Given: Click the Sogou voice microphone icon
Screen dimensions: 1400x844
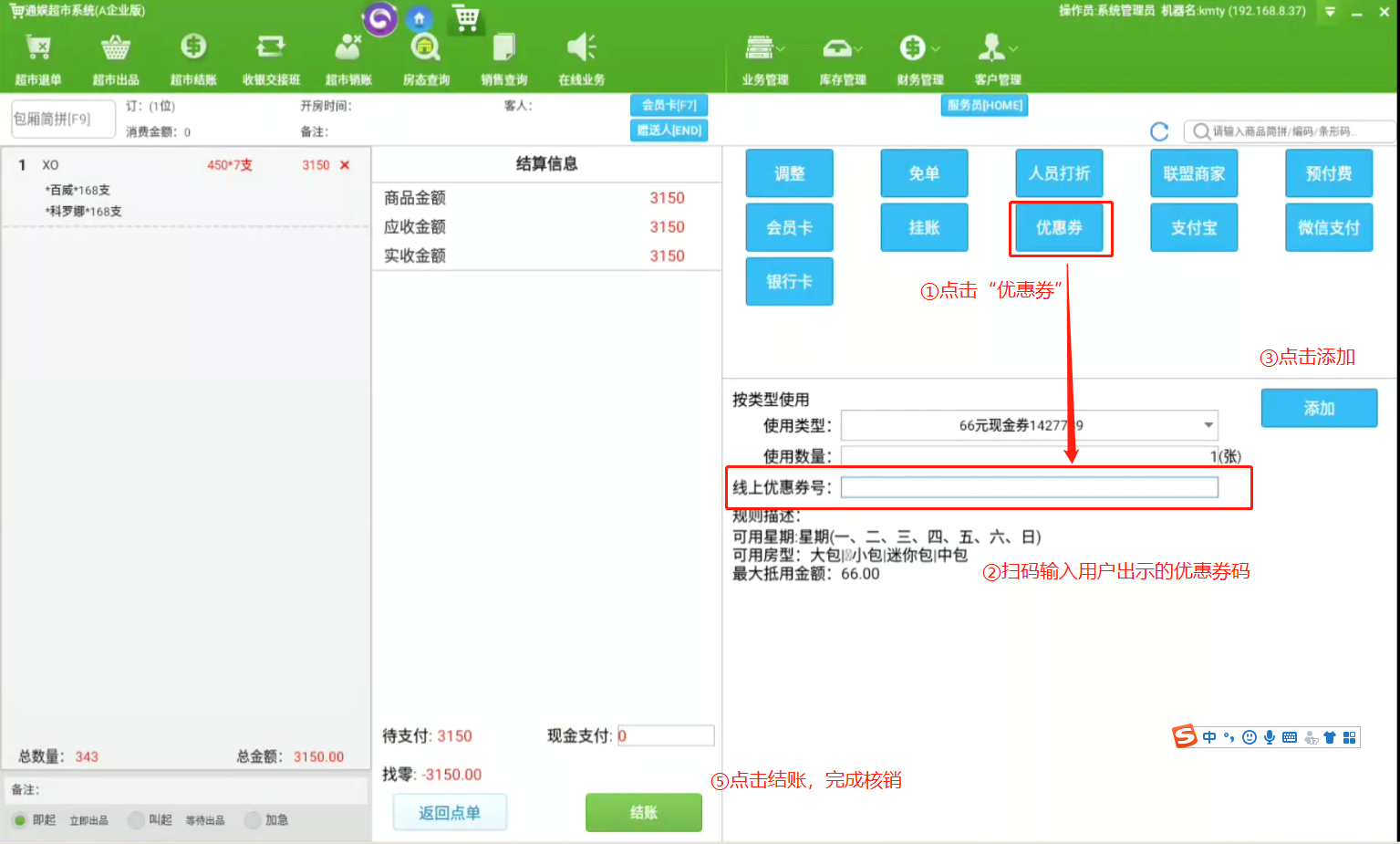Looking at the screenshot, I should (x=1270, y=737).
